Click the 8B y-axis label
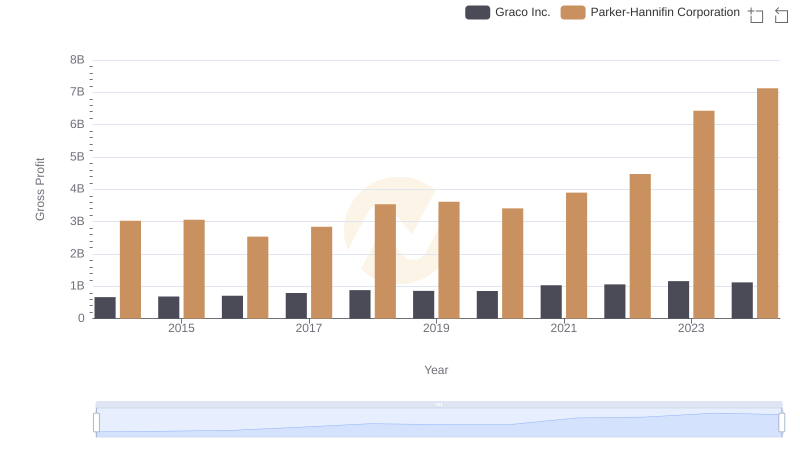800x461 pixels. 77,60
